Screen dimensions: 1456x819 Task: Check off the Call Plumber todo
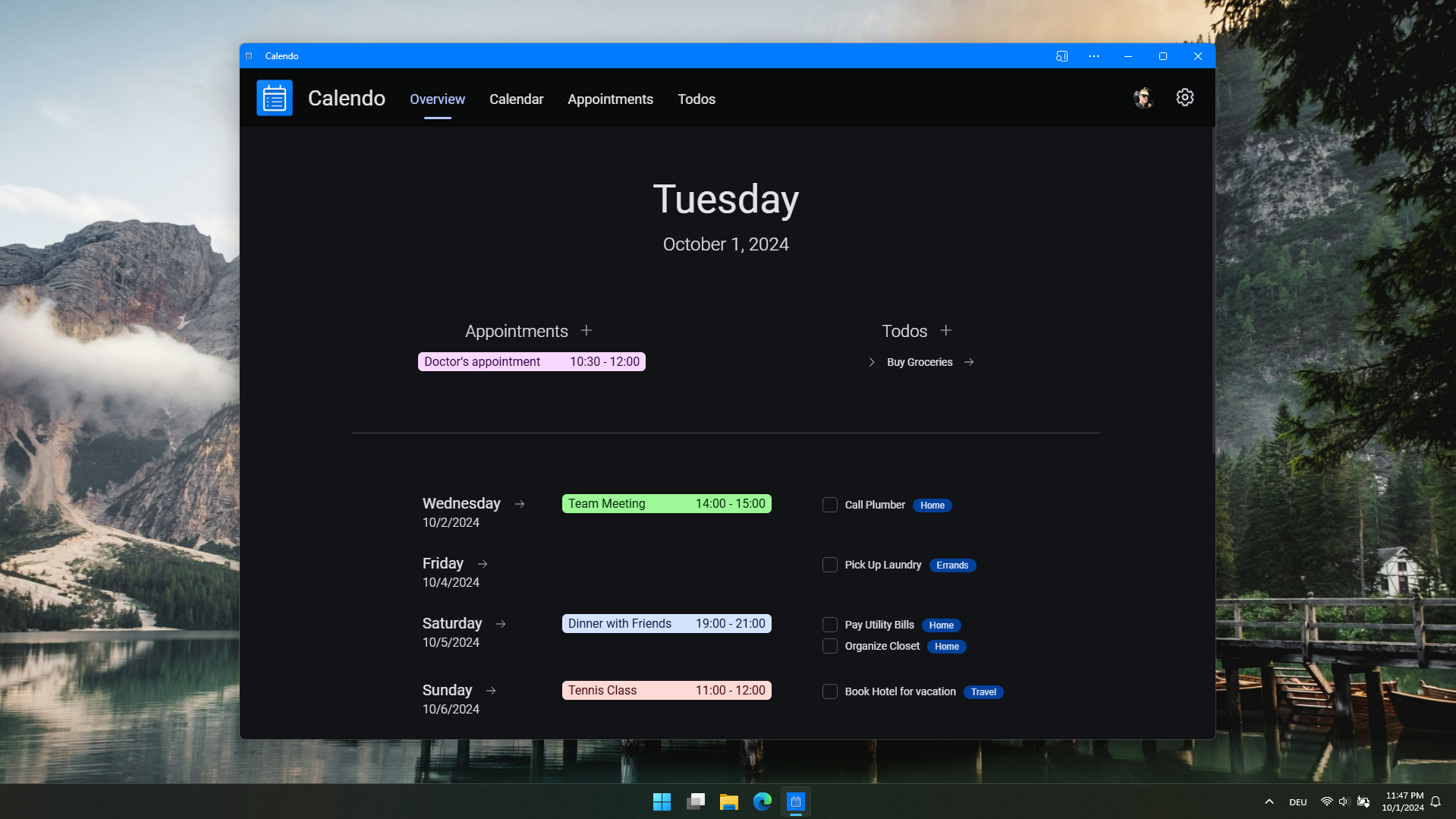[x=829, y=505]
